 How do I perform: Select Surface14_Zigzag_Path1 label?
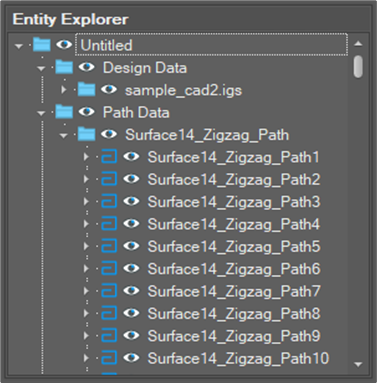[233, 157]
